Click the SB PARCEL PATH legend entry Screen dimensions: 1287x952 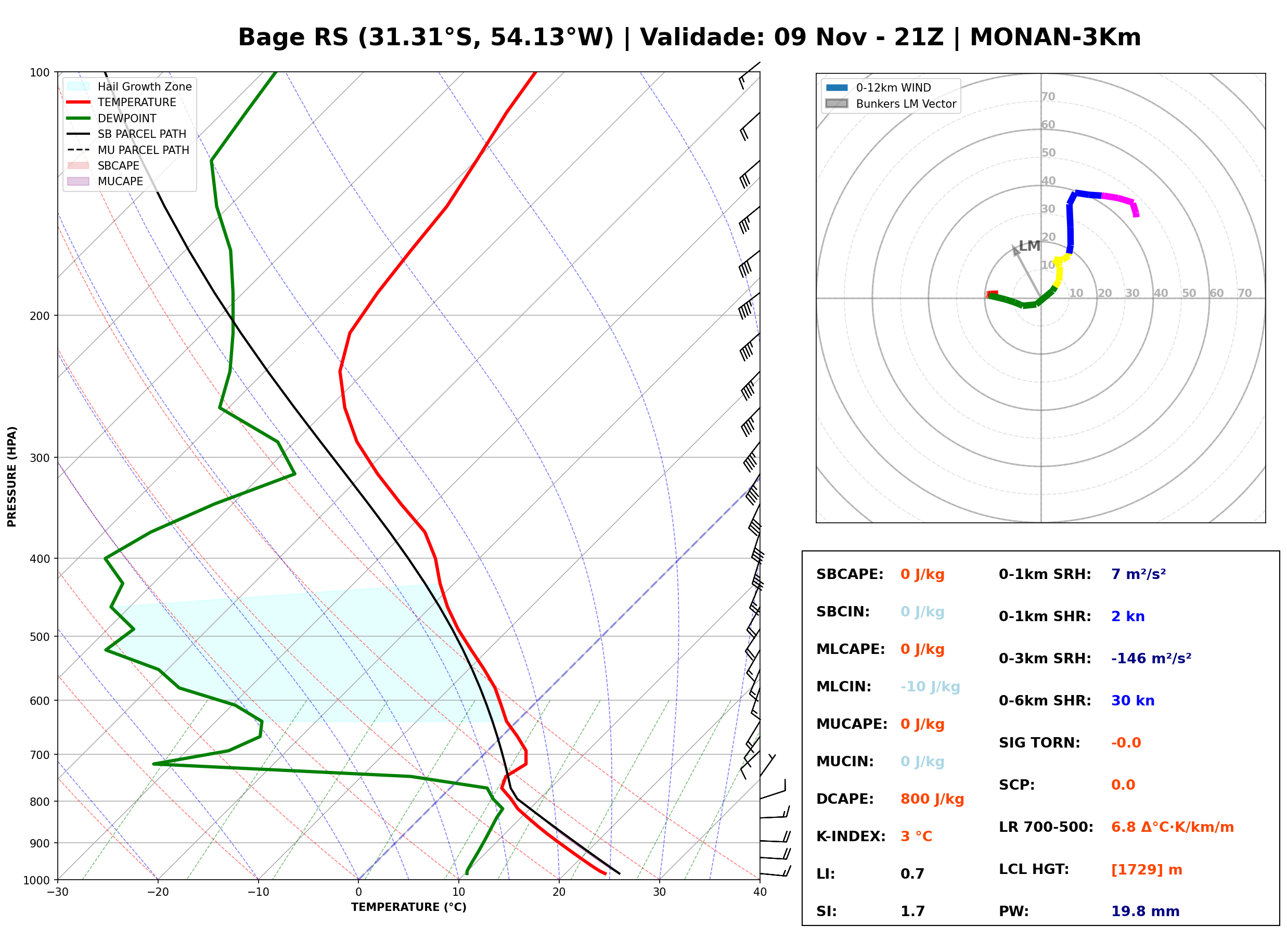[127, 134]
